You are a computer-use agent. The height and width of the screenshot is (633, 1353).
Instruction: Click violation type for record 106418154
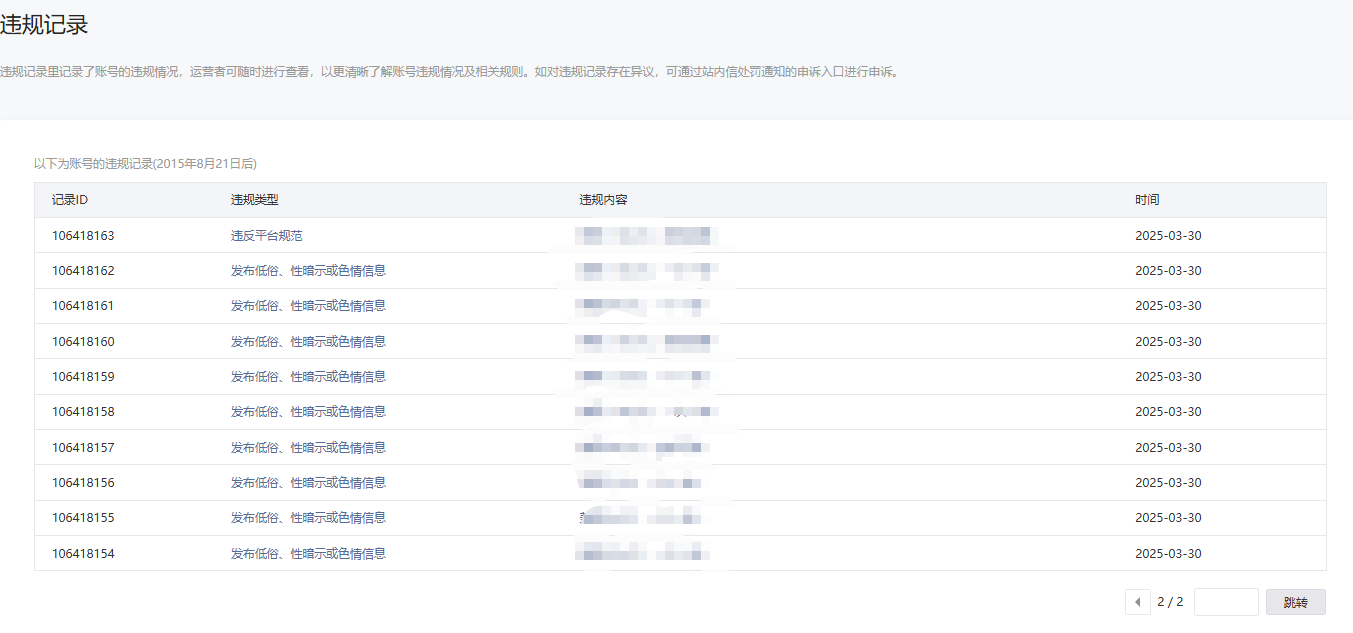[x=308, y=554]
